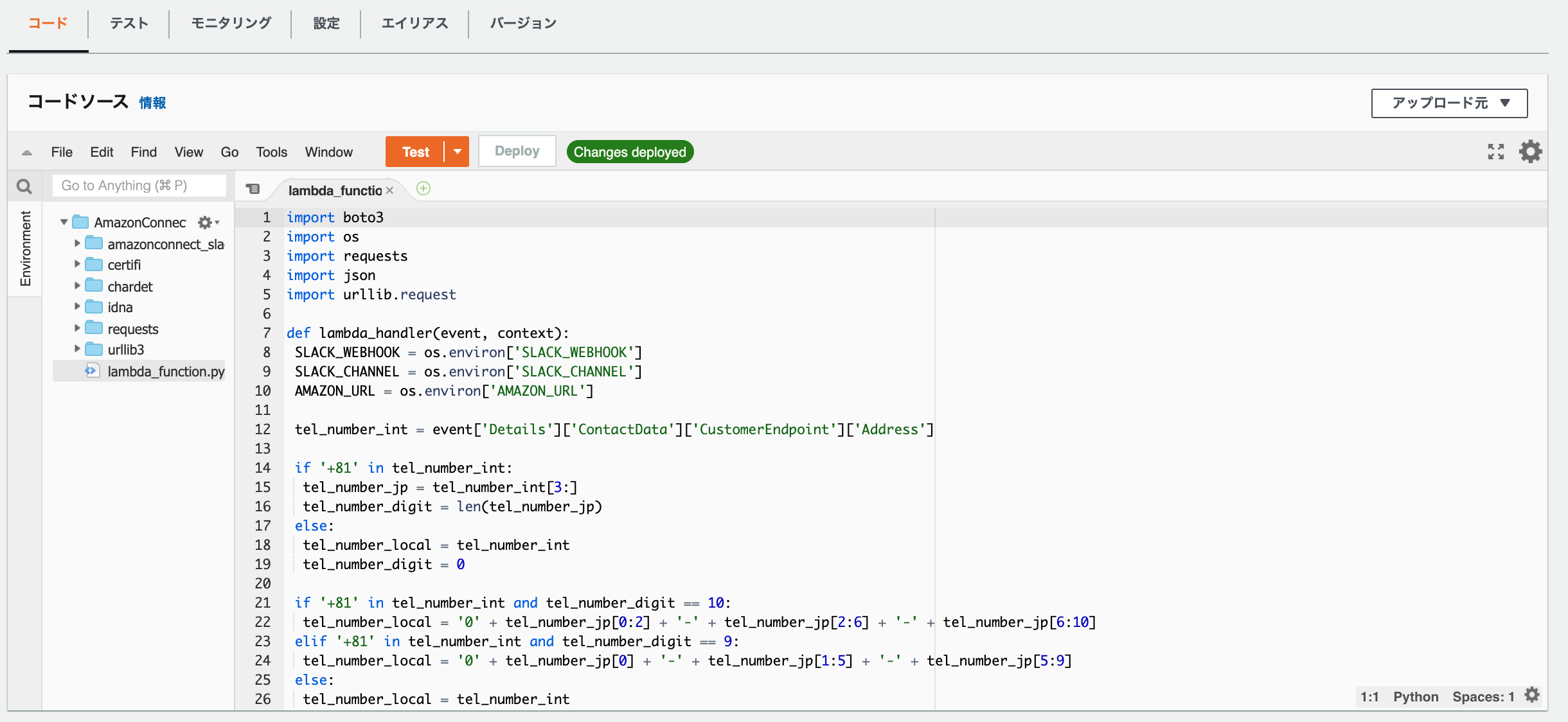Switch to the コード tab

click(x=48, y=23)
